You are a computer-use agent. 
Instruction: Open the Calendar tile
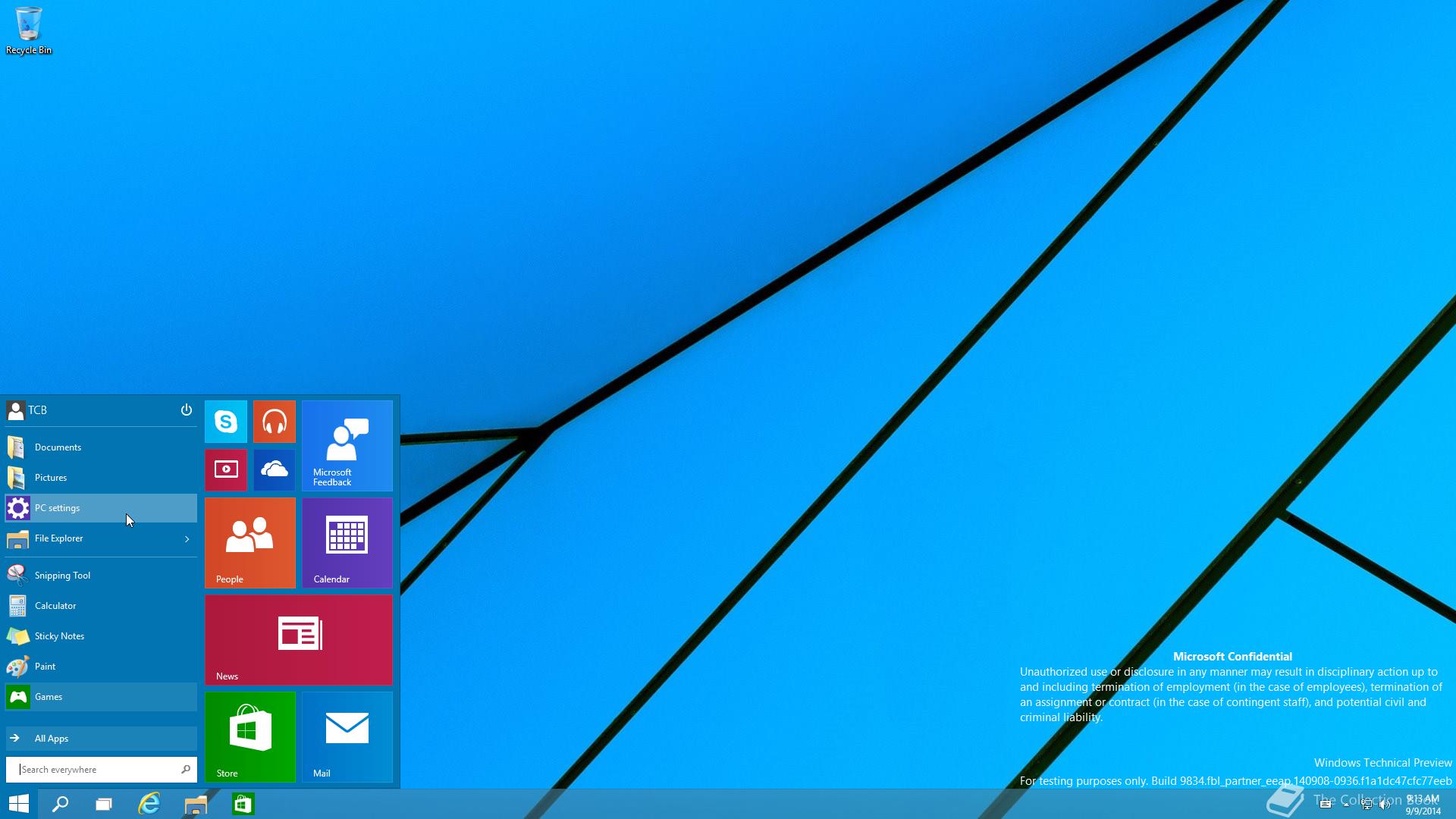[x=347, y=543]
